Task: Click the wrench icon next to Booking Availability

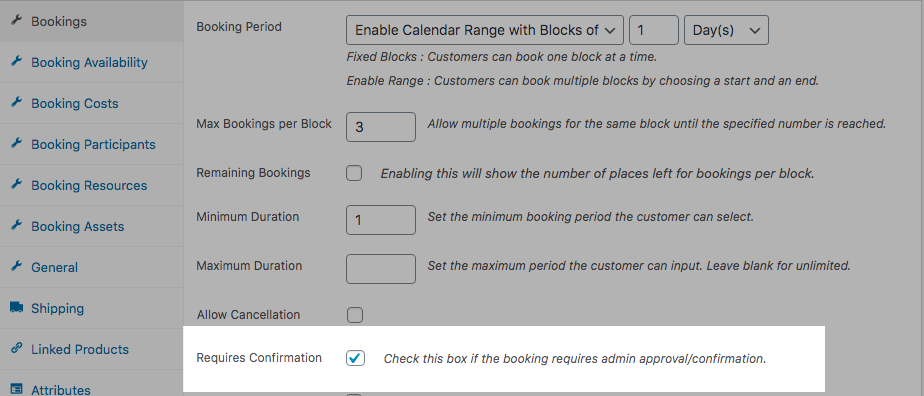Action: click(x=16, y=62)
